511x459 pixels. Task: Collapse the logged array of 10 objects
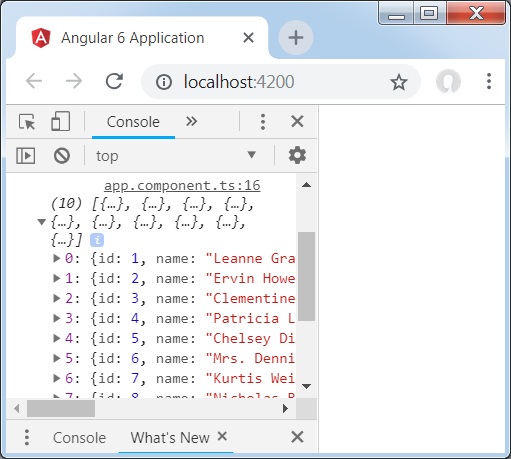(x=42, y=222)
